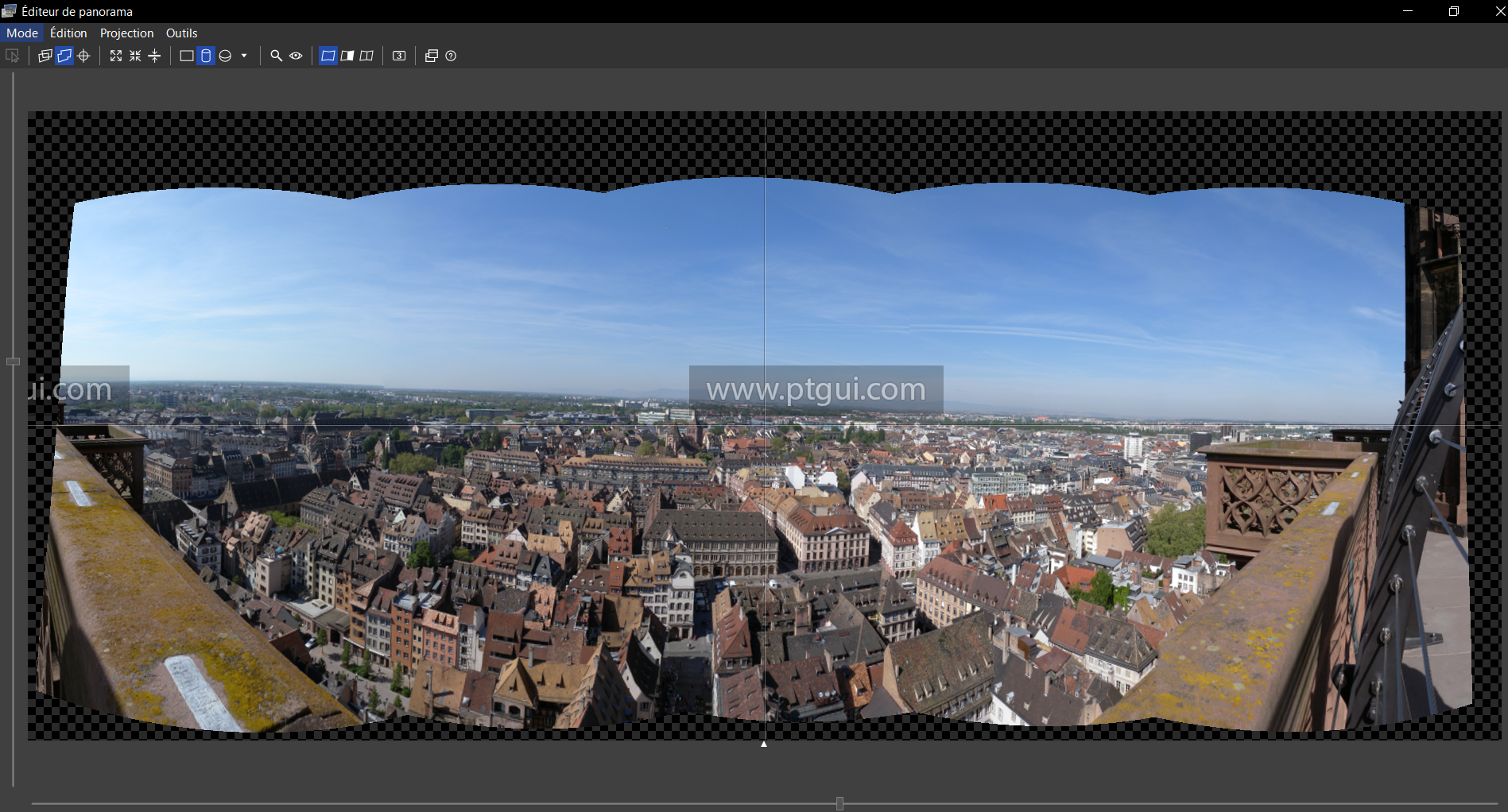
Task: Select the image outlines view icon
Action: click(366, 56)
